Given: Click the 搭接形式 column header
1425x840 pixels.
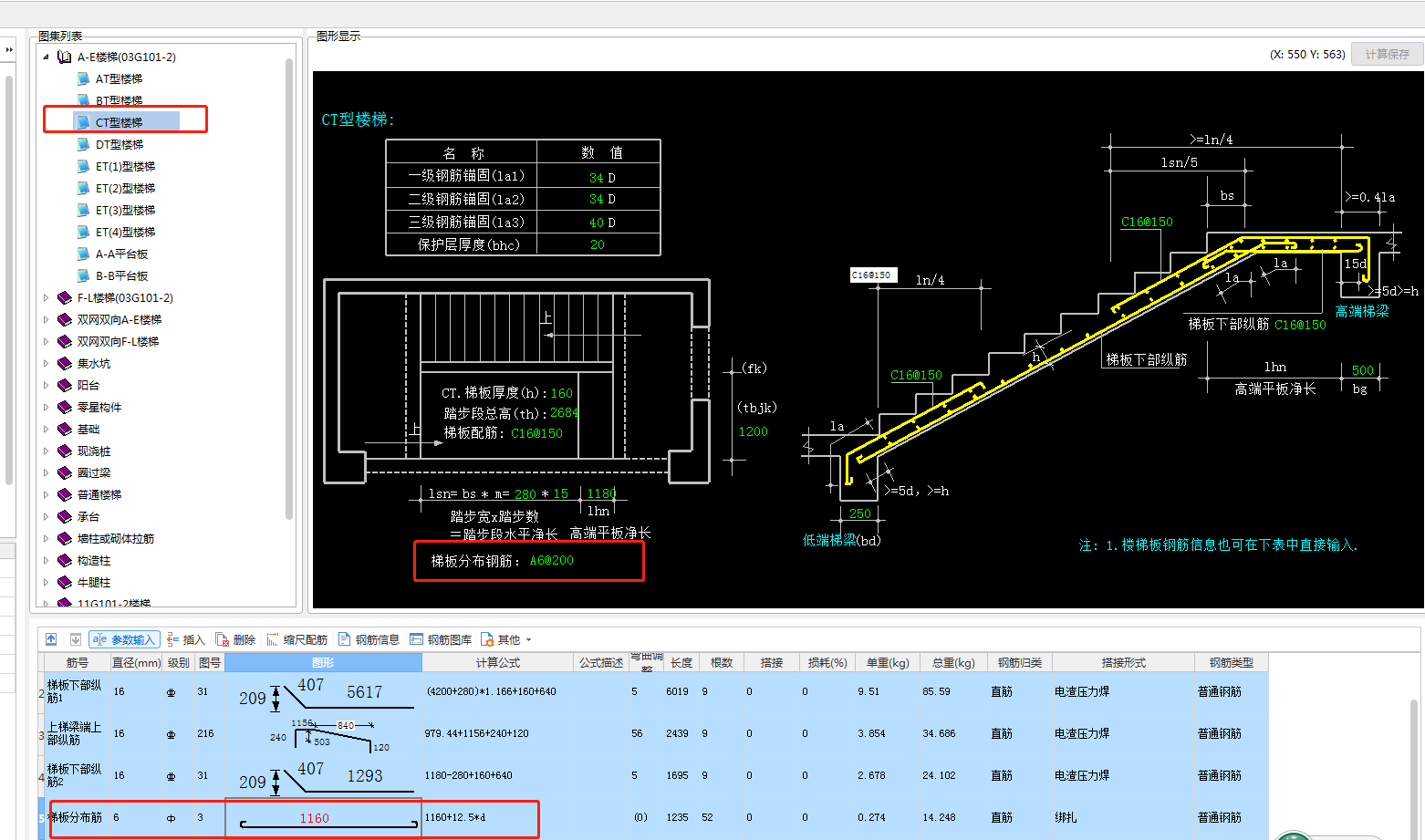Looking at the screenshot, I should (x=1123, y=662).
